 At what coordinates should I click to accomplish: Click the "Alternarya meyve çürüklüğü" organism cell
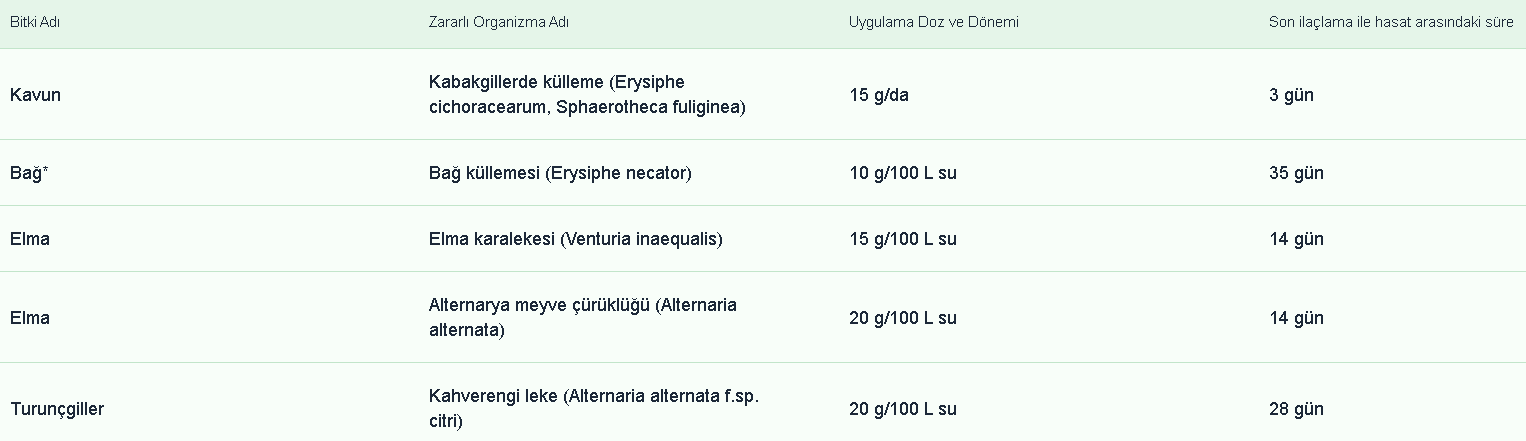pyautogui.click(x=582, y=317)
